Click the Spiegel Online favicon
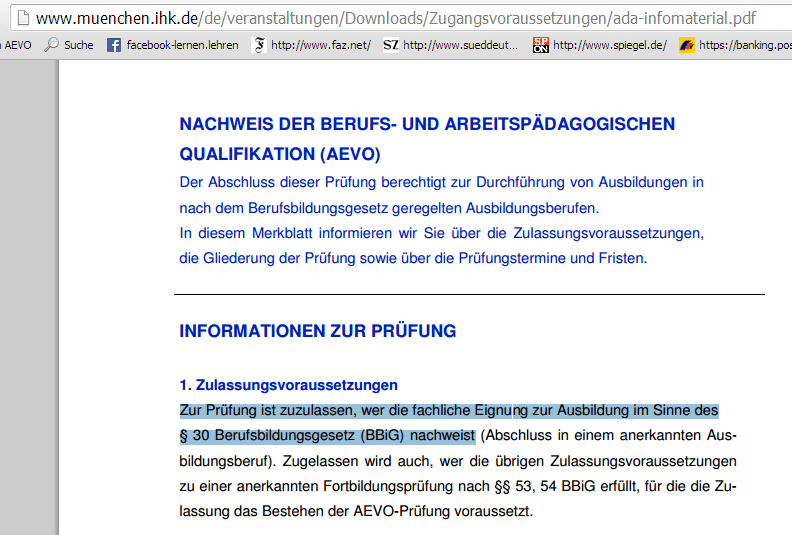 tap(540, 45)
